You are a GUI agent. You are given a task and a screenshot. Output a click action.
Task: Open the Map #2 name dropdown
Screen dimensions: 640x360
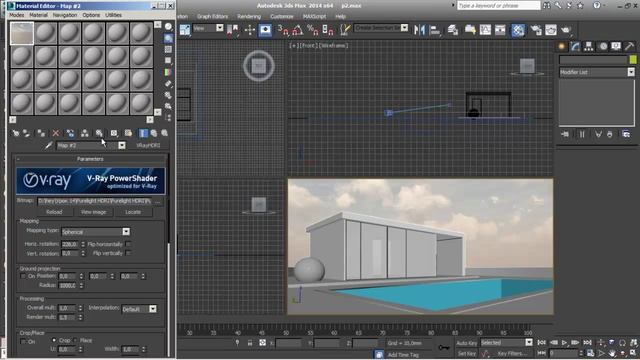tap(122, 145)
